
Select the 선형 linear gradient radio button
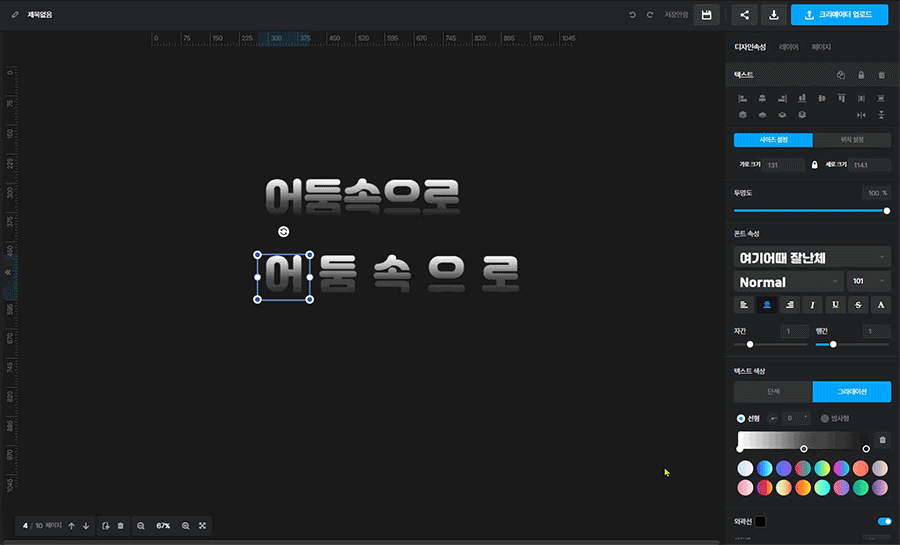tap(741, 418)
